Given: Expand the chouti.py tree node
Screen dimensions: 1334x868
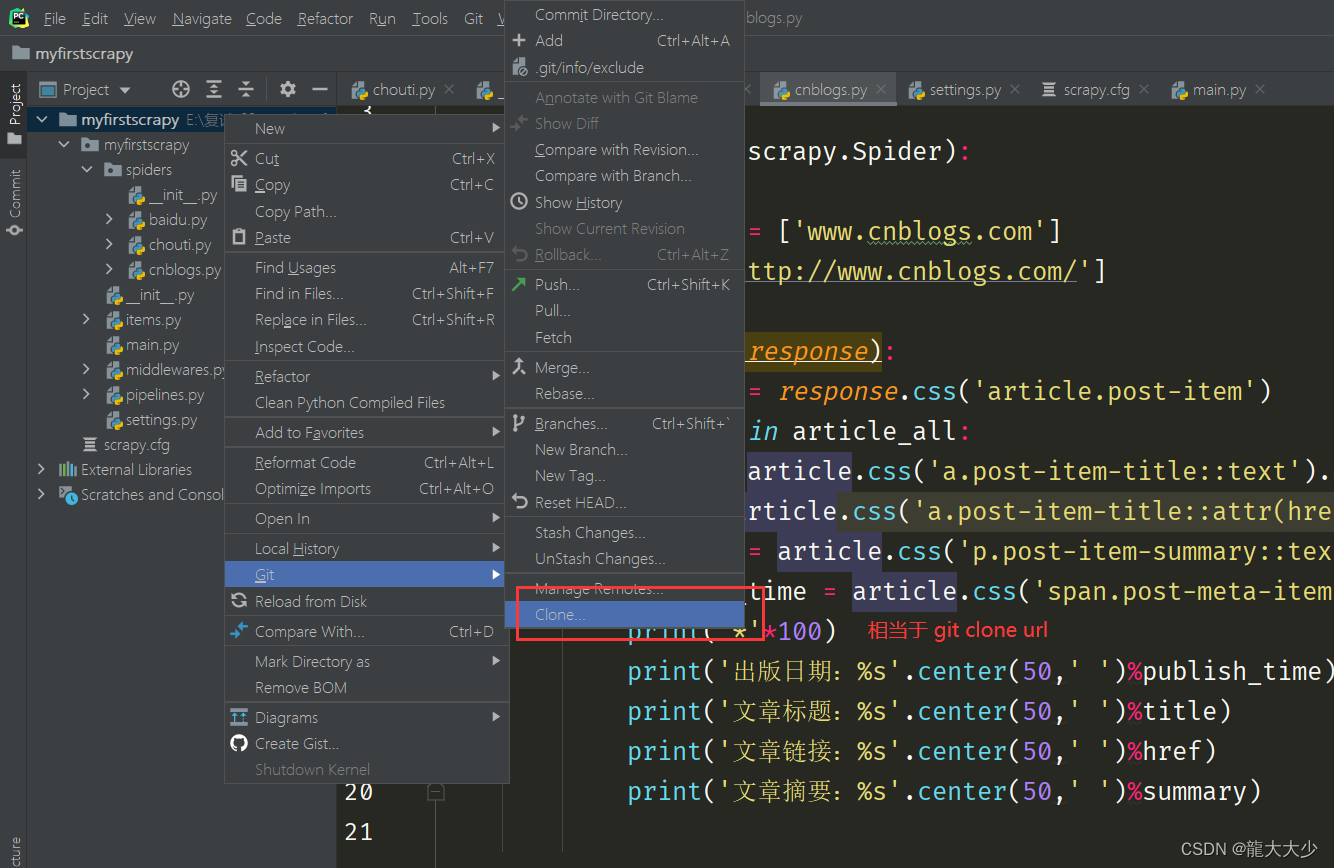Looking at the screenshot, I should click(110, 245).
